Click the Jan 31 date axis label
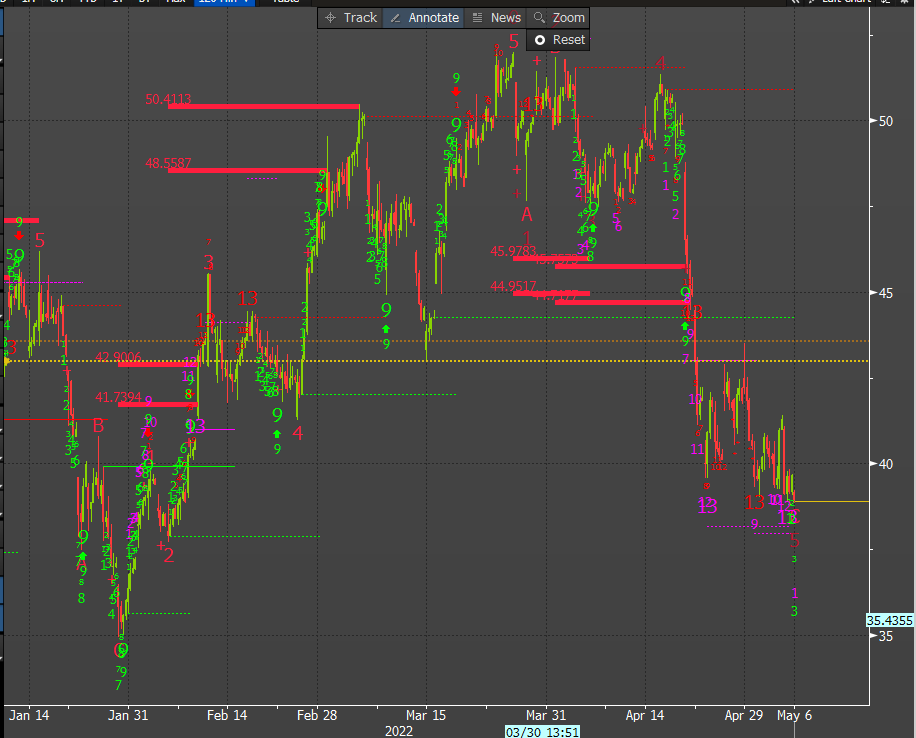The height and width of the screenshot is (738, 916). 128,715
